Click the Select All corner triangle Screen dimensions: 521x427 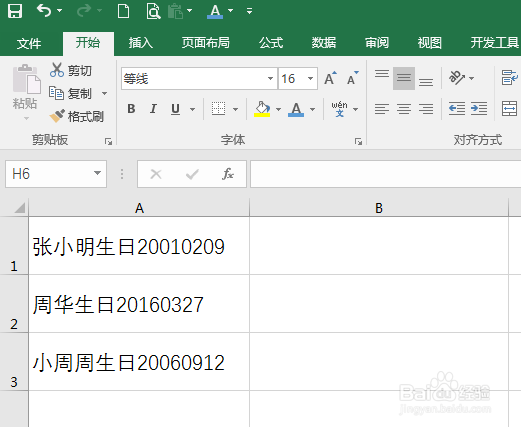tap(20, 208)
